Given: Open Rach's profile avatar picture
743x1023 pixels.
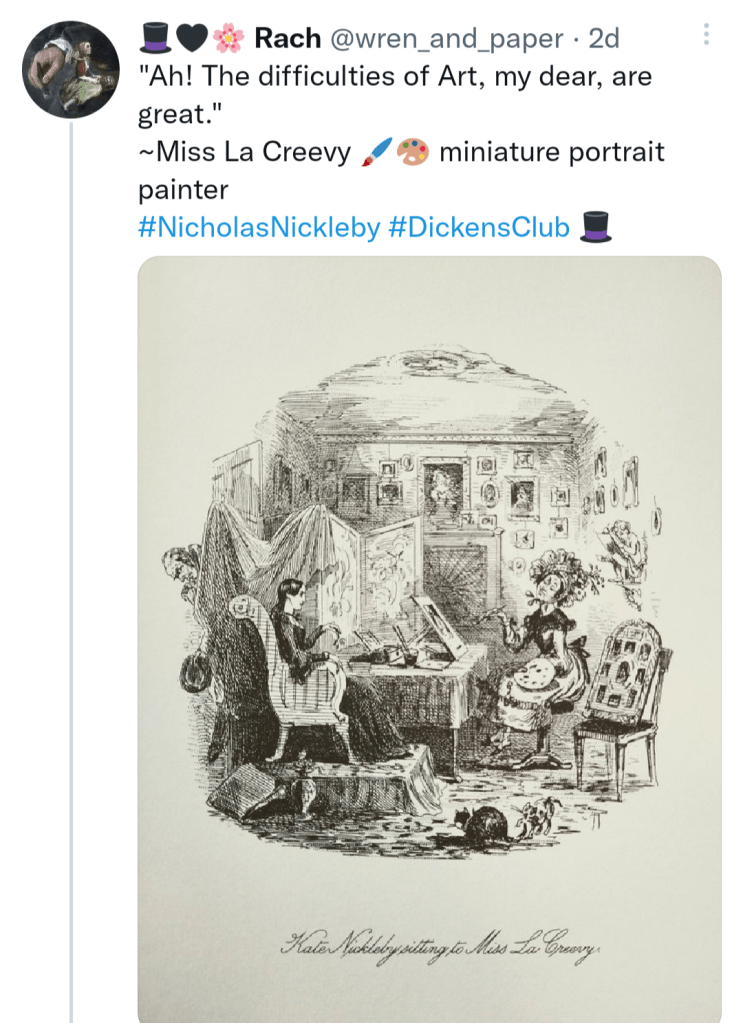Looking at the screenshot, I should coord(71,69).
